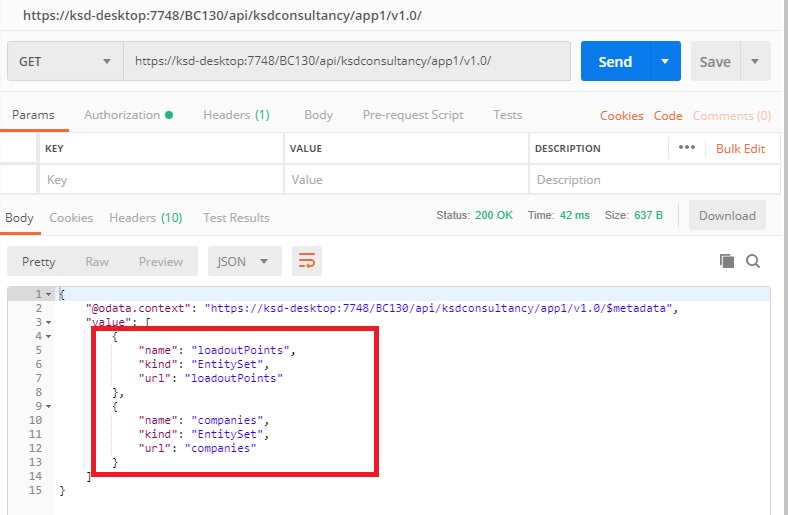This screenshot has width=788, height=515.
Task: Click the Download response button
Action: coord(727,216)
